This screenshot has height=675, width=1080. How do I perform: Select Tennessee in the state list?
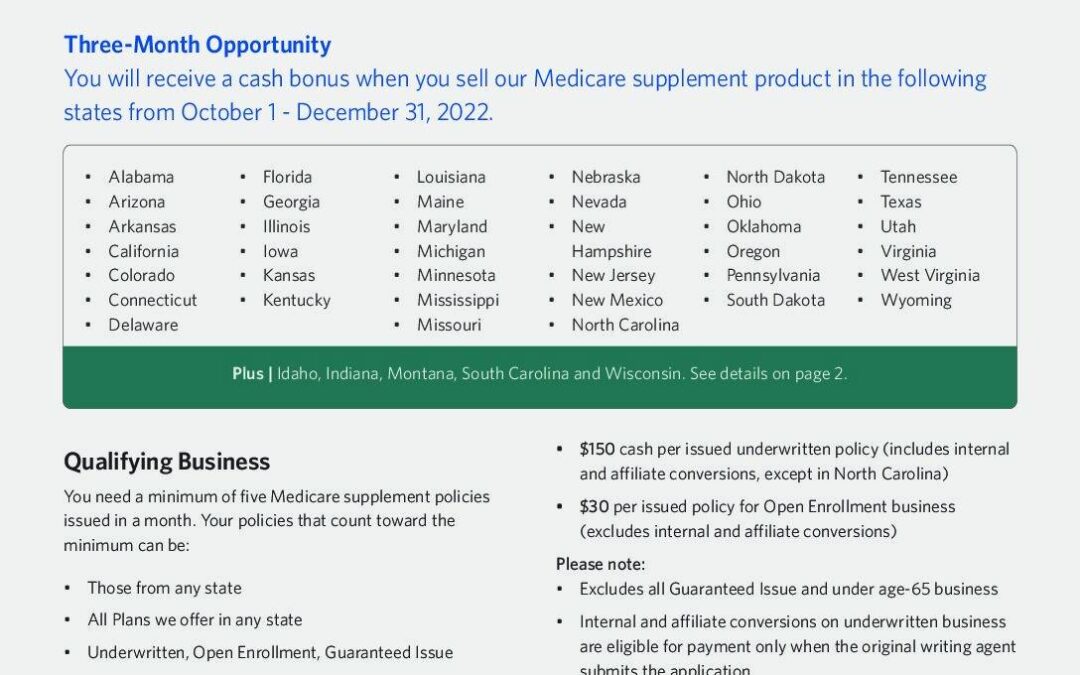click(x=919, y=177)
